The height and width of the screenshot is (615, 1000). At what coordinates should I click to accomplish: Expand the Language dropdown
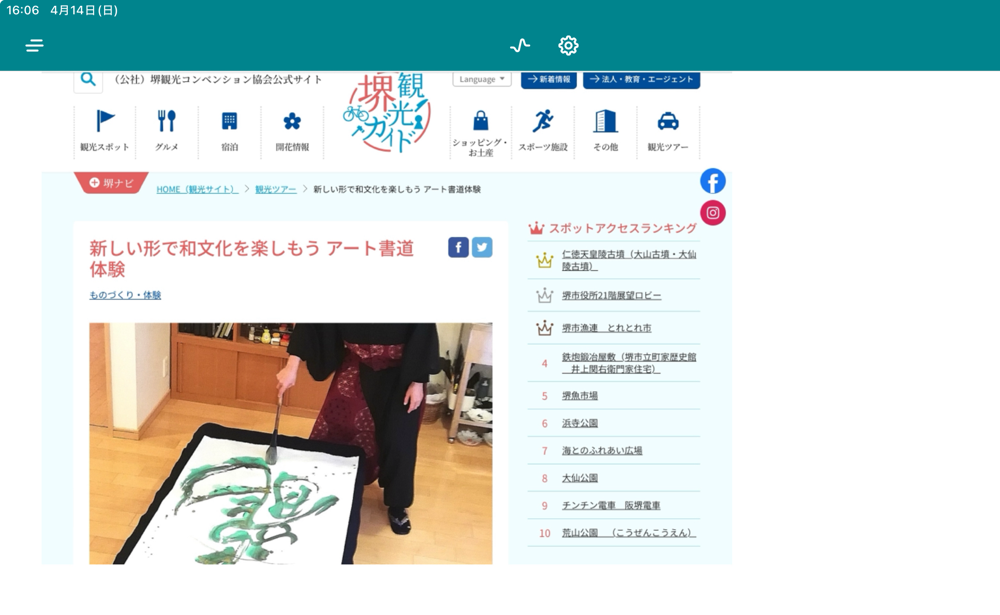coord(482,79)
